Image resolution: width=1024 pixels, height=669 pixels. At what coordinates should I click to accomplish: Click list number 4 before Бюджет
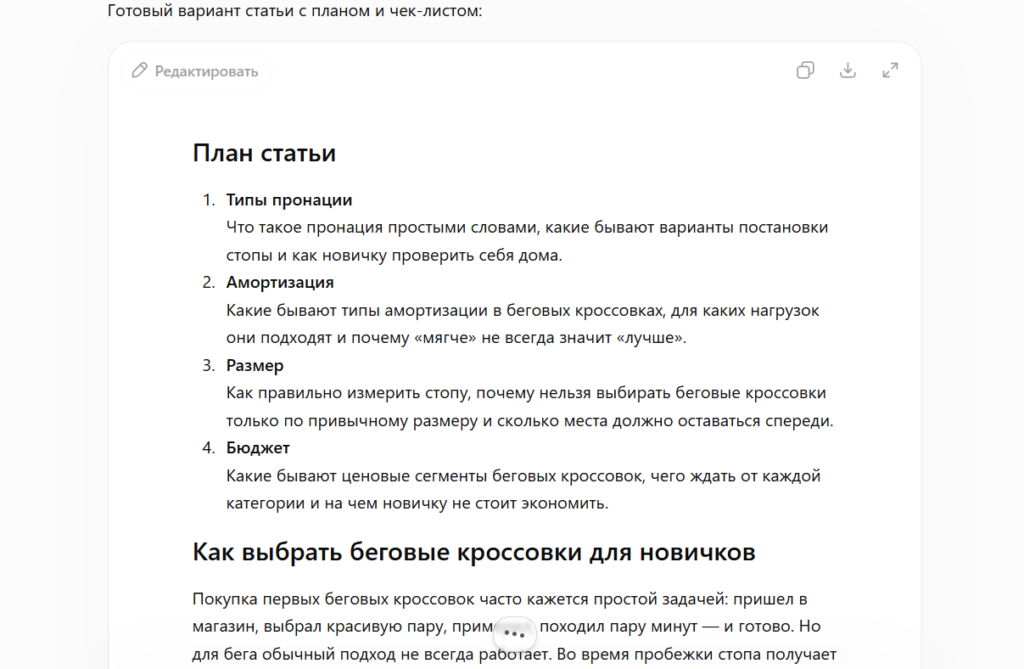point(208,448)
